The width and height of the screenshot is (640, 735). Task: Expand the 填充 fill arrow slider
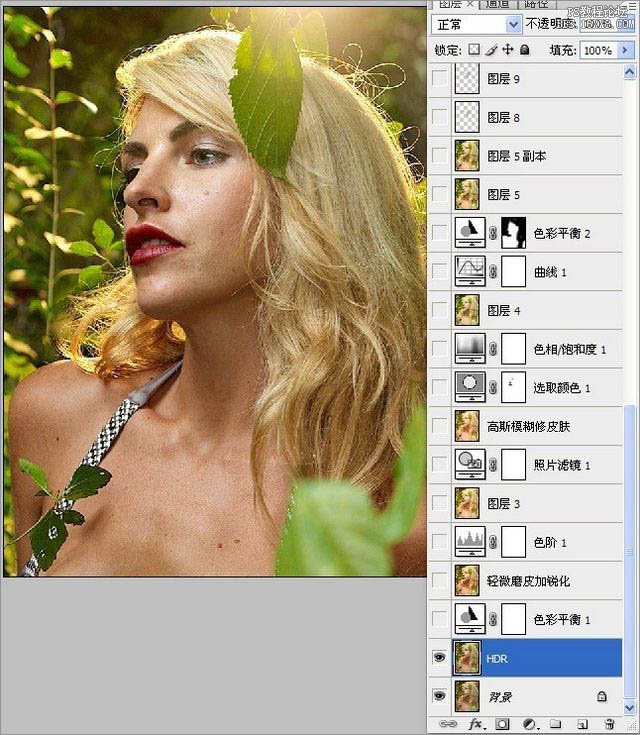coord(625,50)
